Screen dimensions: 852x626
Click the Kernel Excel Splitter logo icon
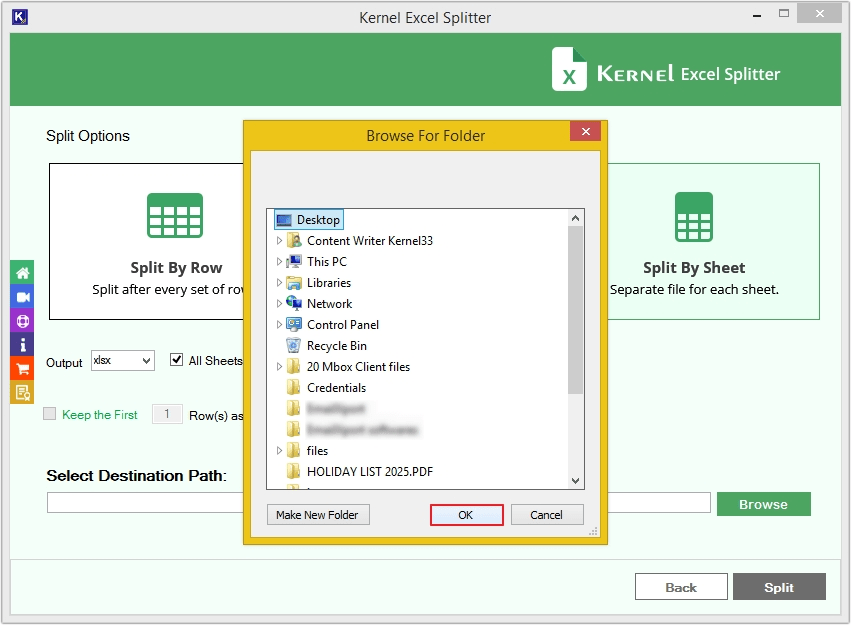pyautogui.click(x=569, y=69)
